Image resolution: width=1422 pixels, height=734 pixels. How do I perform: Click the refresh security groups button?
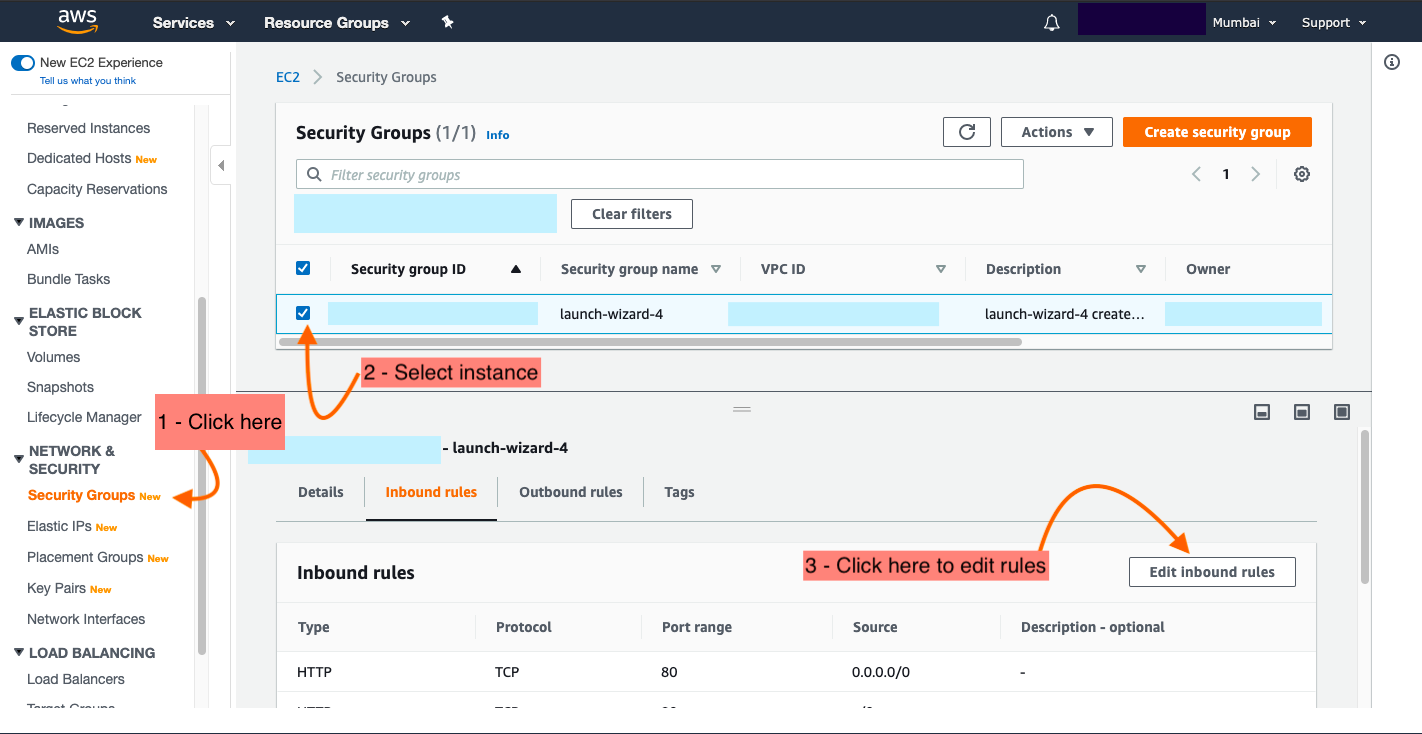(x=966, y=132)
